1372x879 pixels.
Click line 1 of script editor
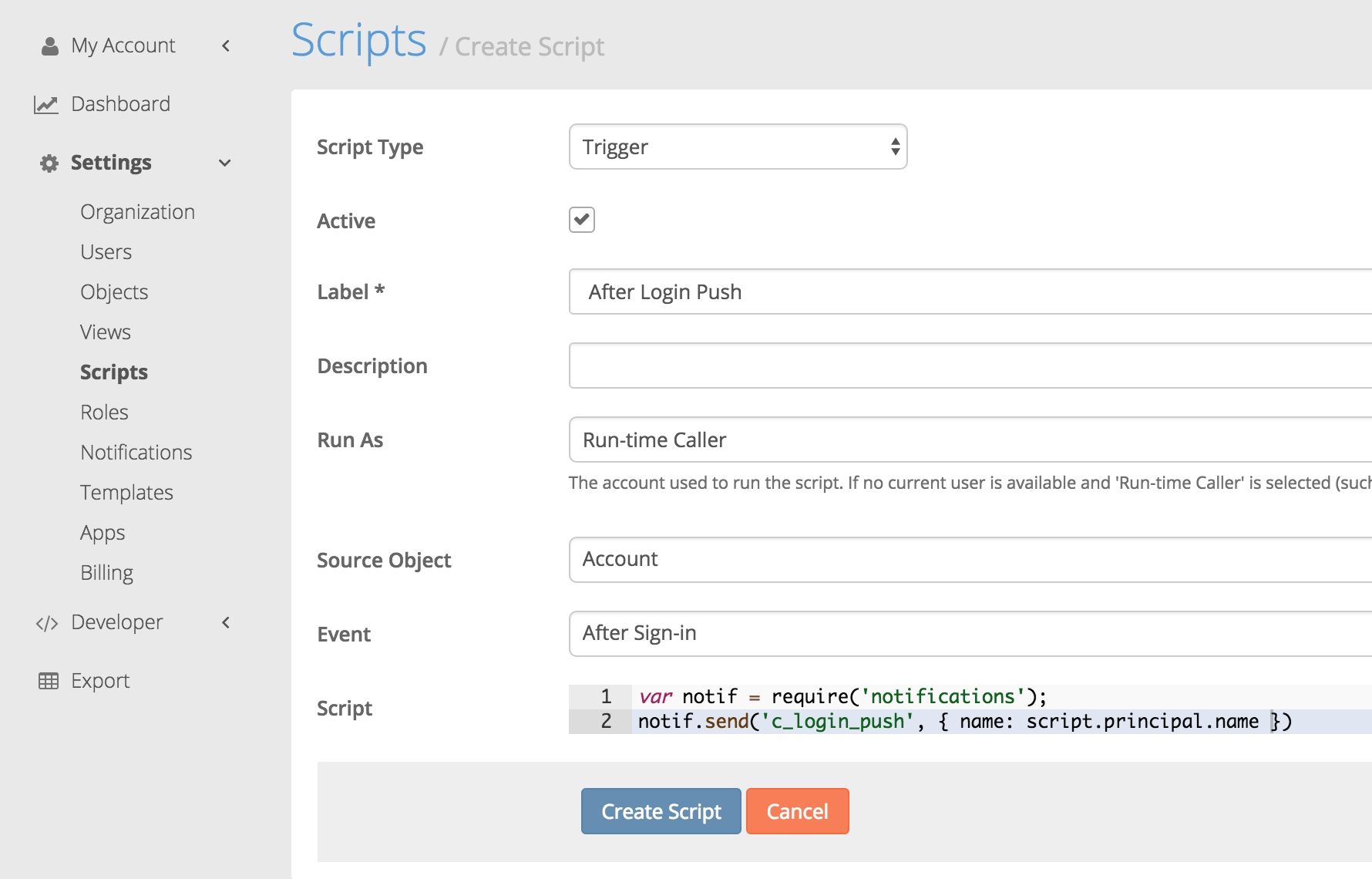click(x=842, y=697)
